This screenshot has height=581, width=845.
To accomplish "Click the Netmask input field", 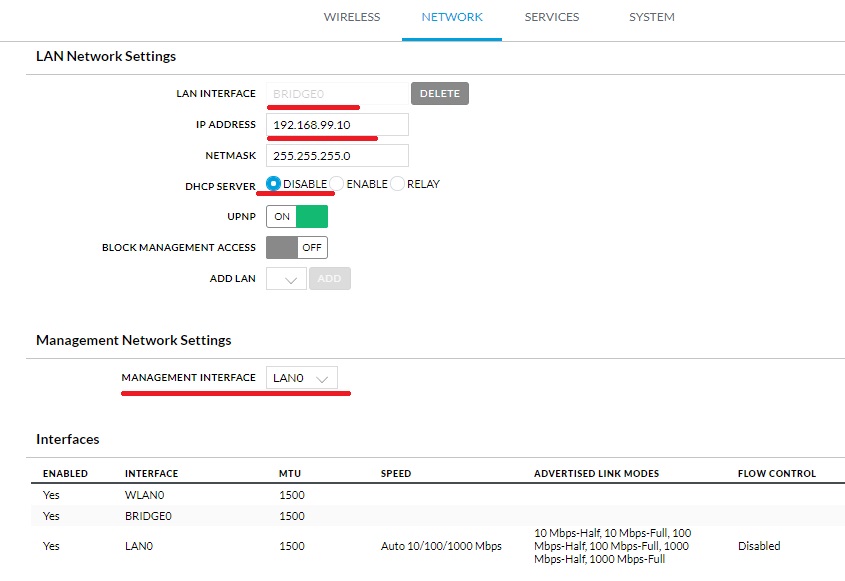I will [337, 156].
